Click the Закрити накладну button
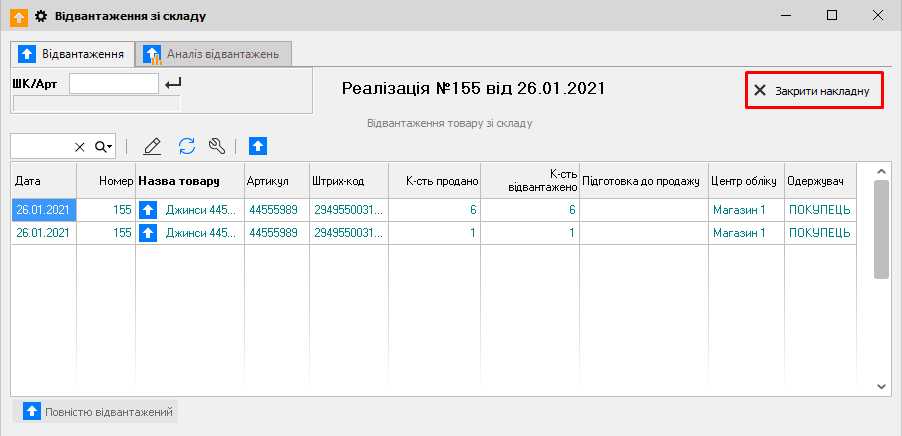Screen dimensions: 902x436 814,91
